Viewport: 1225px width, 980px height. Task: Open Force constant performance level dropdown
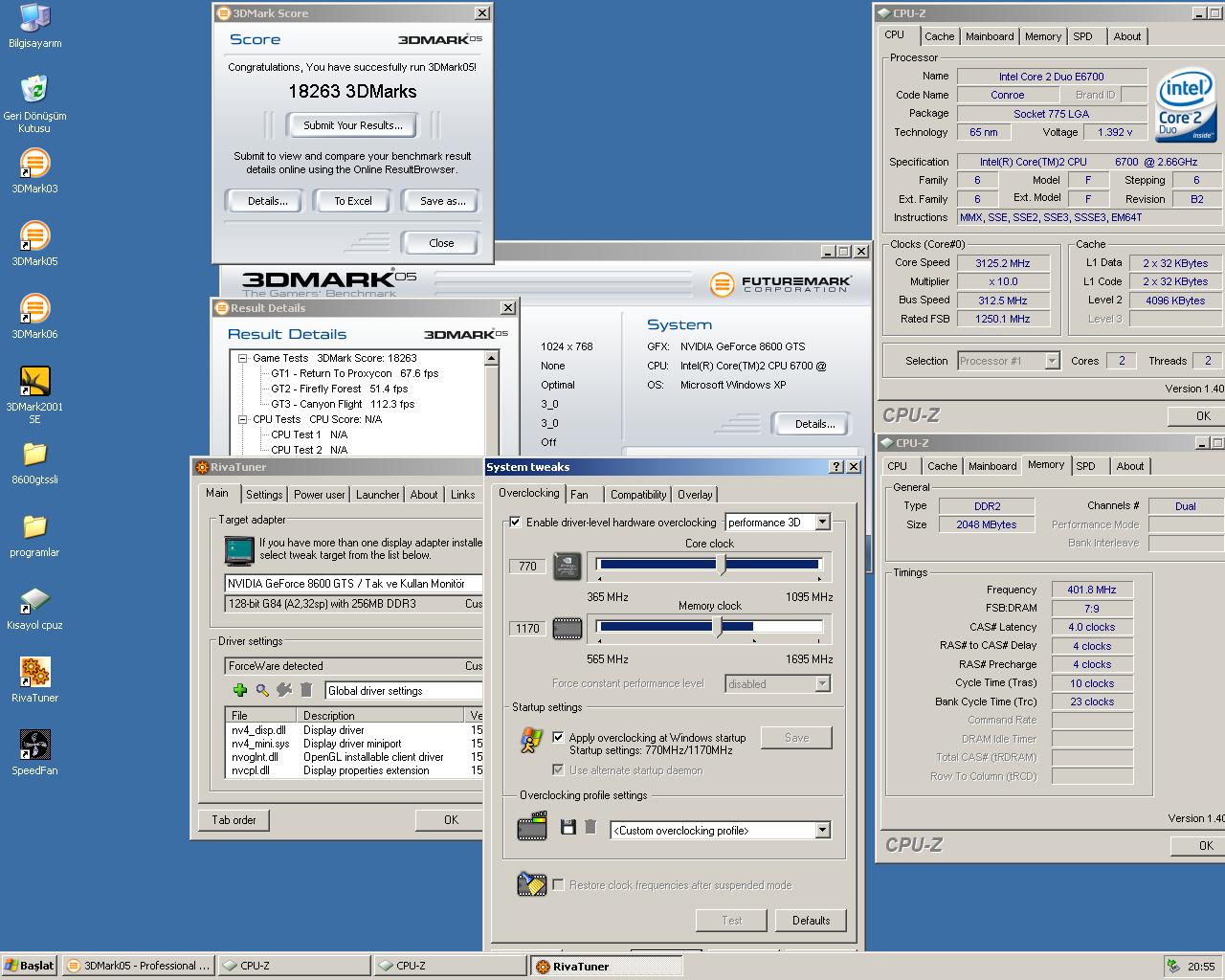[x=822, y=683]
